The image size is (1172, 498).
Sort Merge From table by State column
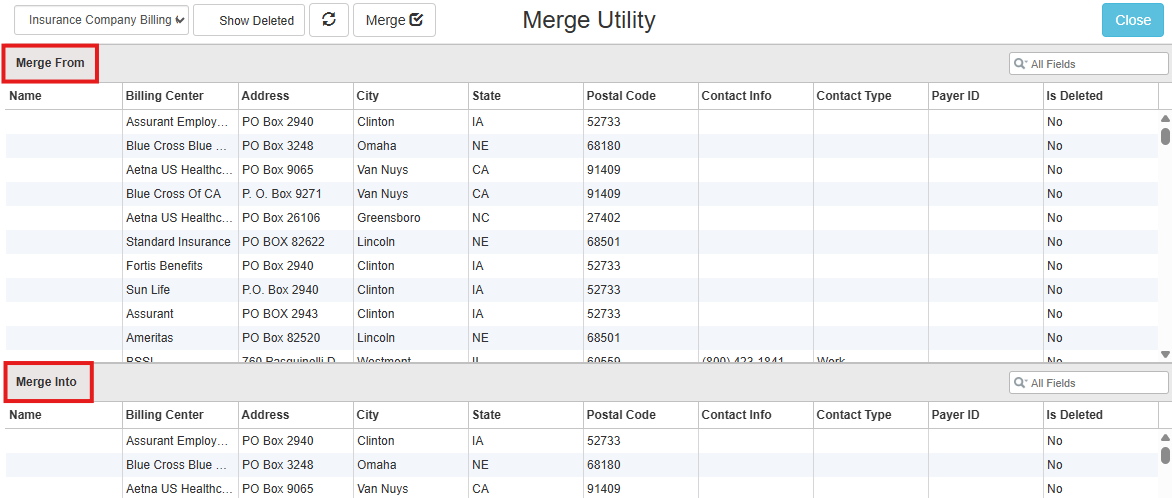pyautogui.click(x=525, y=96)
